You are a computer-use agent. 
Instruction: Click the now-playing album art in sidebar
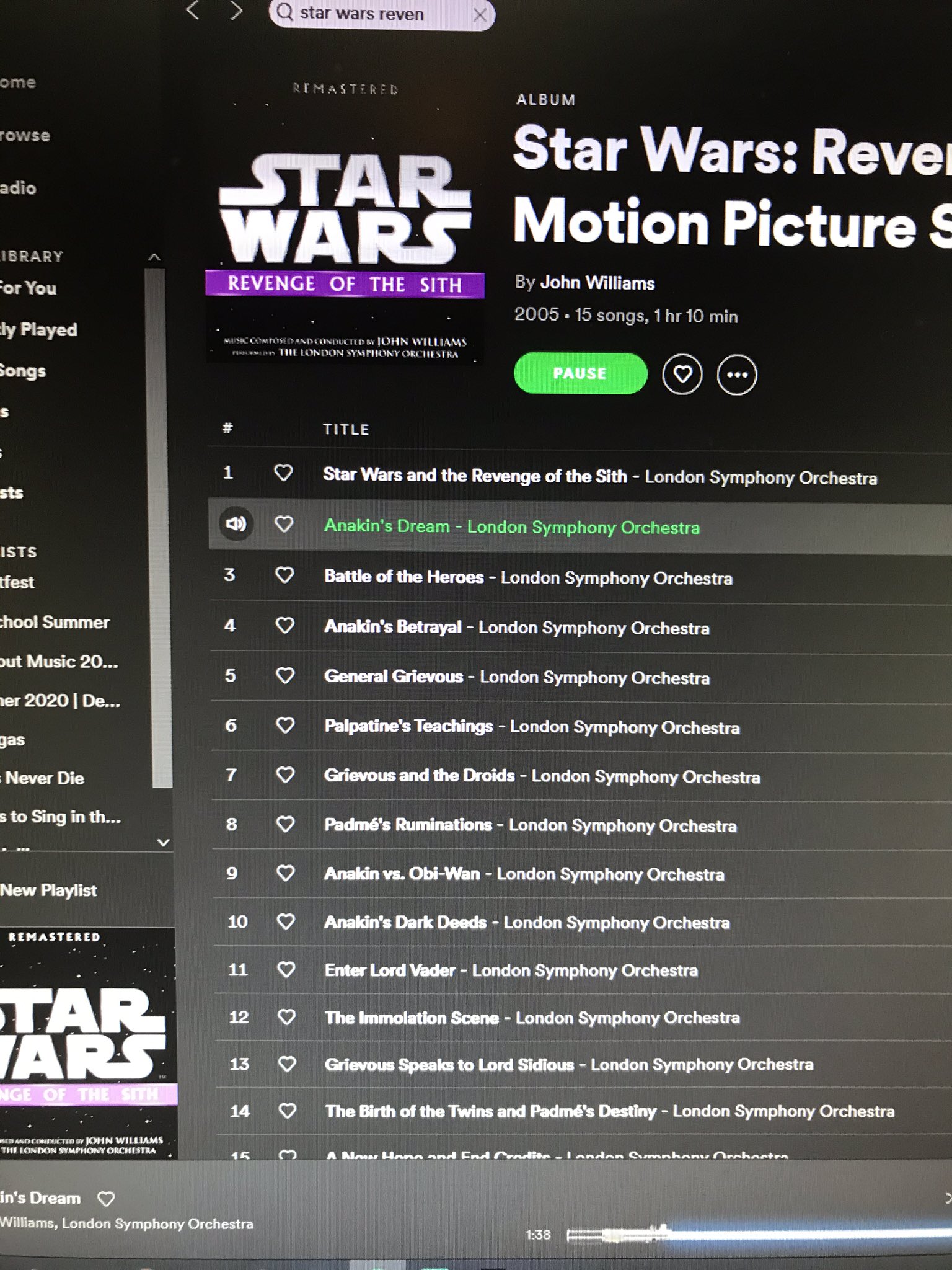[88, 1043]
